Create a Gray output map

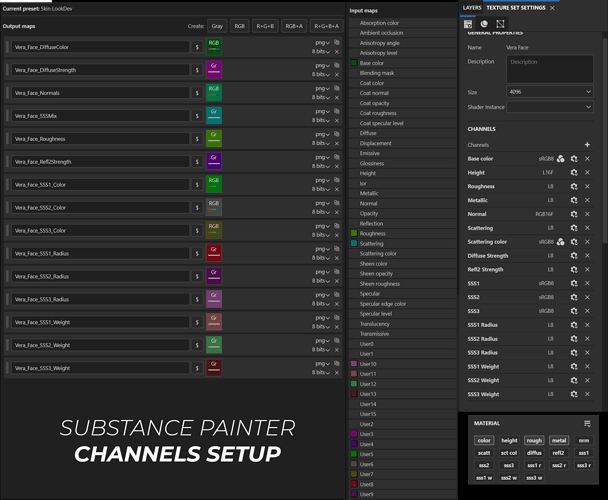coord(217,26)
